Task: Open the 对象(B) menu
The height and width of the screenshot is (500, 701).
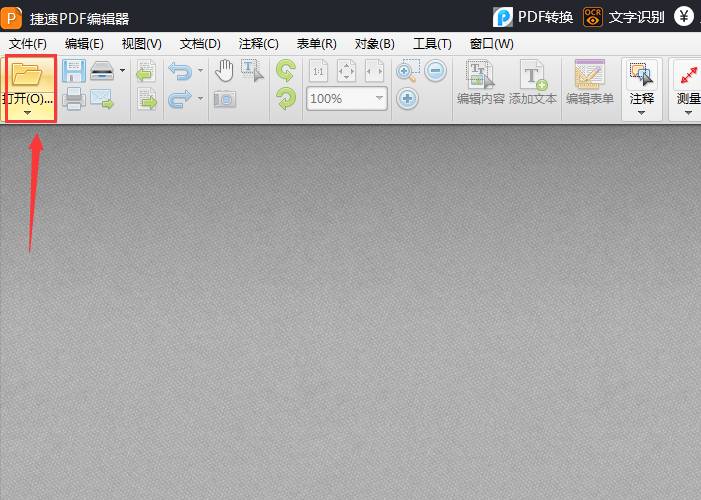Action: [x=375, y=44]
